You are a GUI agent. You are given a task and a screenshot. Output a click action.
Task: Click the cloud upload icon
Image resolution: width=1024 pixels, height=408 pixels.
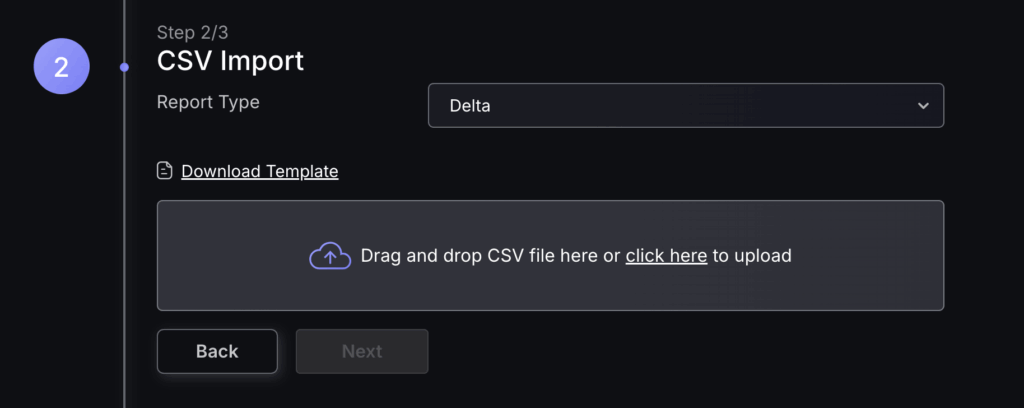(x=330, y=256)
